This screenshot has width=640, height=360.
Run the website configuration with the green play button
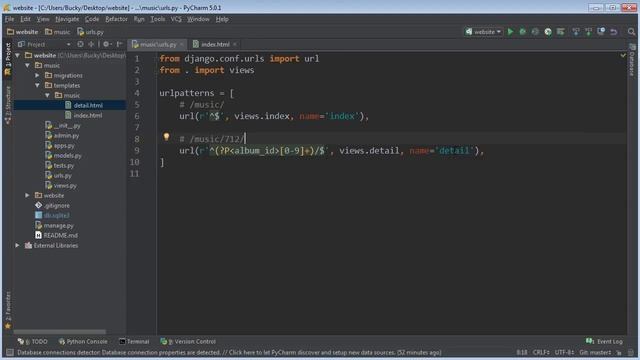(510, 31)
